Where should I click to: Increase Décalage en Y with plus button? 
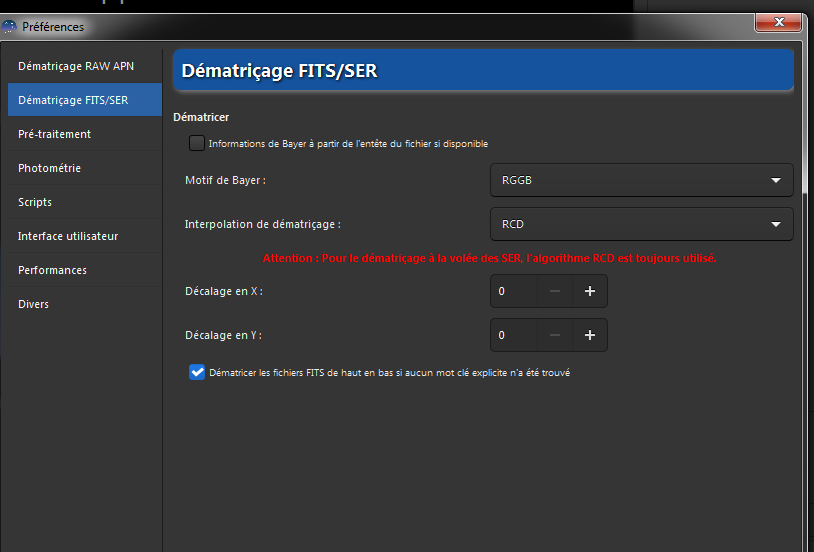[590, 335]
